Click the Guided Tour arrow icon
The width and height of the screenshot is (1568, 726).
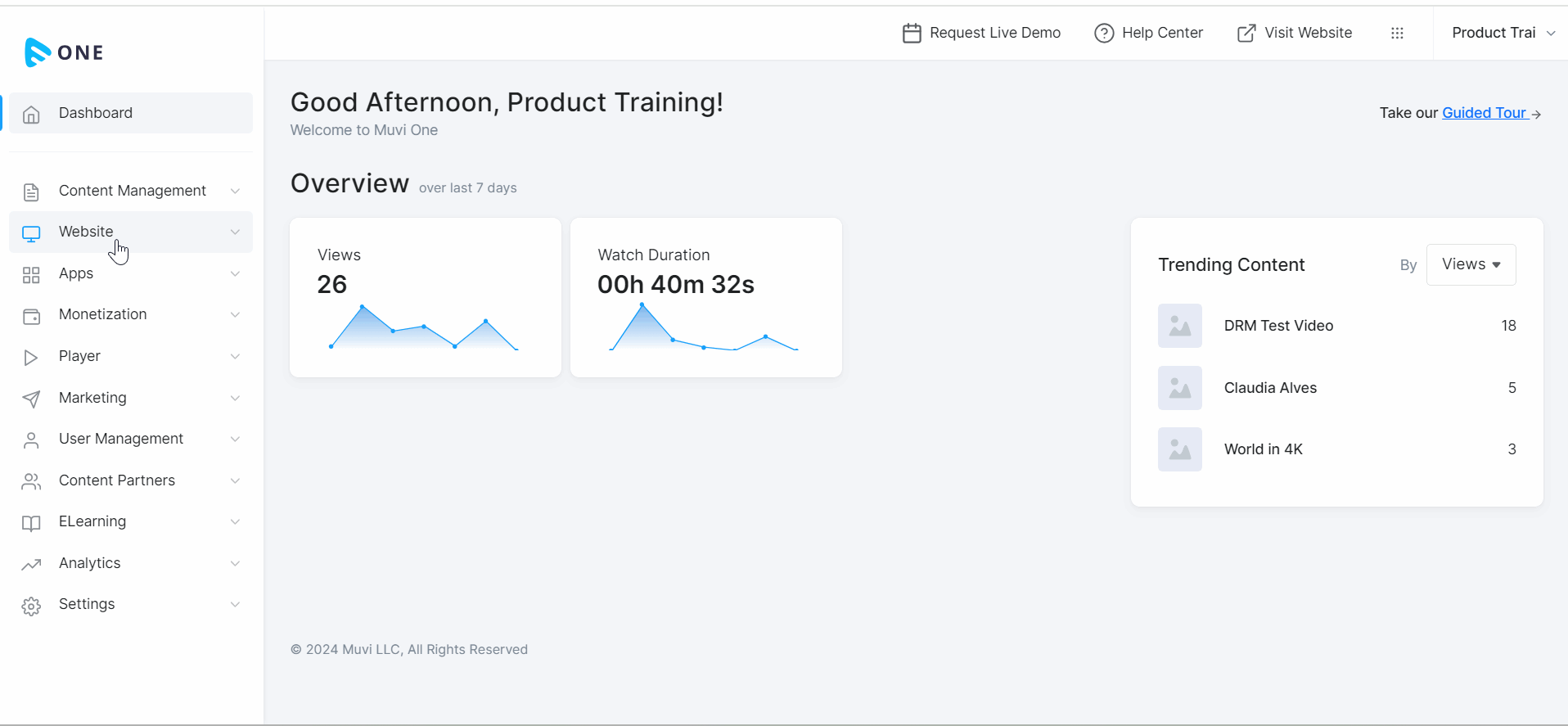[1536, 115]
